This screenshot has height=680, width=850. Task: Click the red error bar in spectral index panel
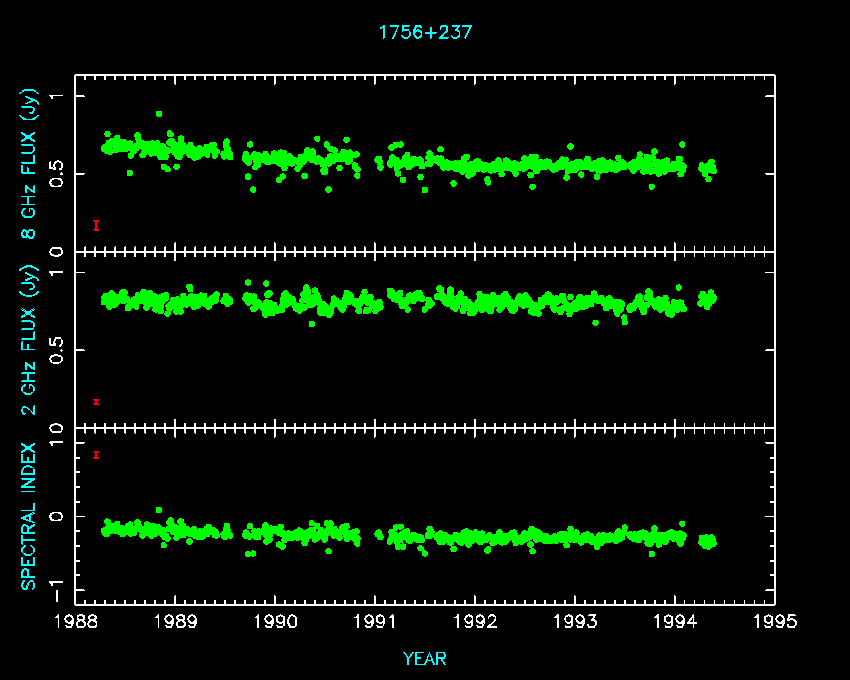96,455
